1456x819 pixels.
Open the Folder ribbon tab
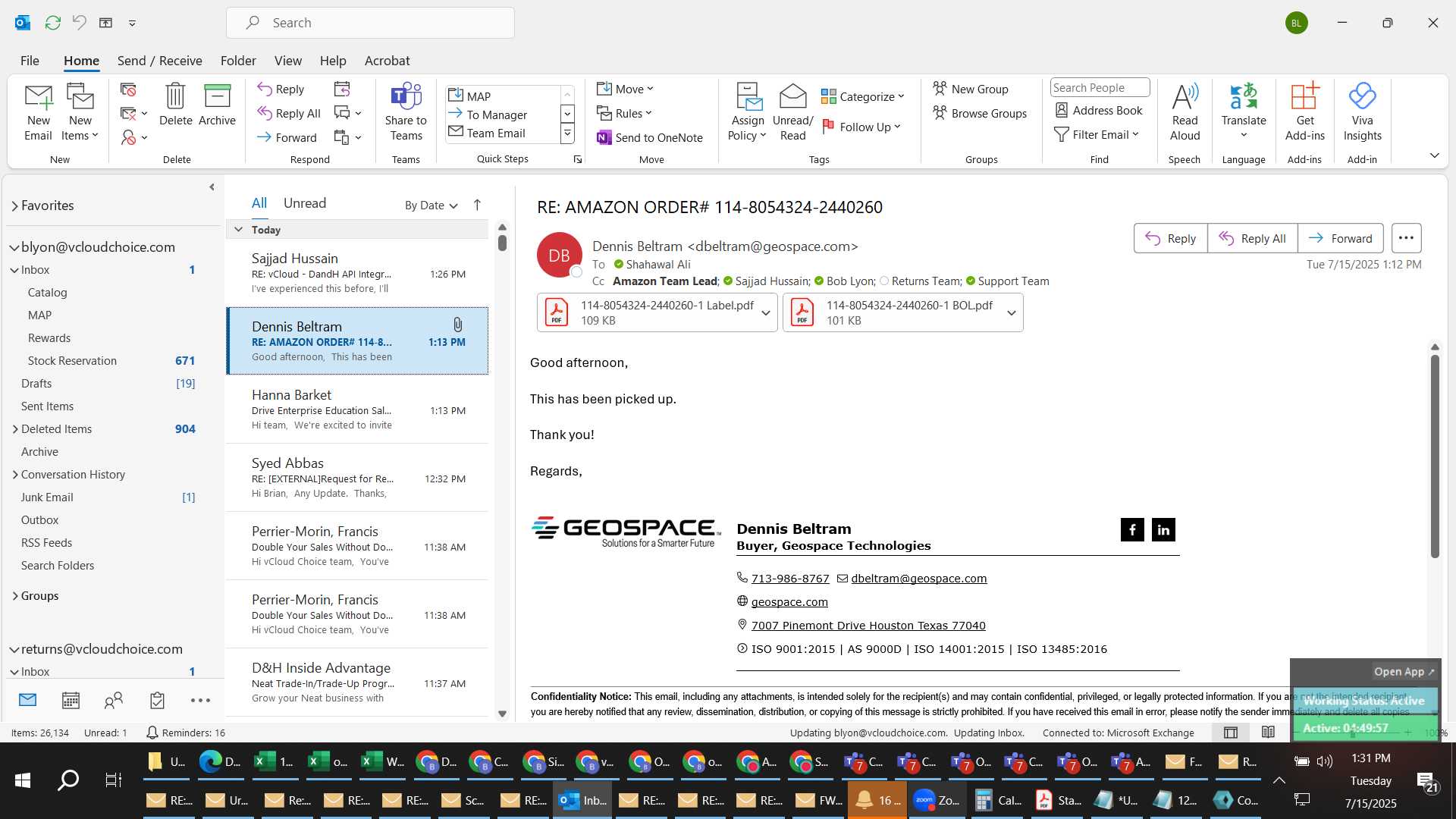click(238, 61)
